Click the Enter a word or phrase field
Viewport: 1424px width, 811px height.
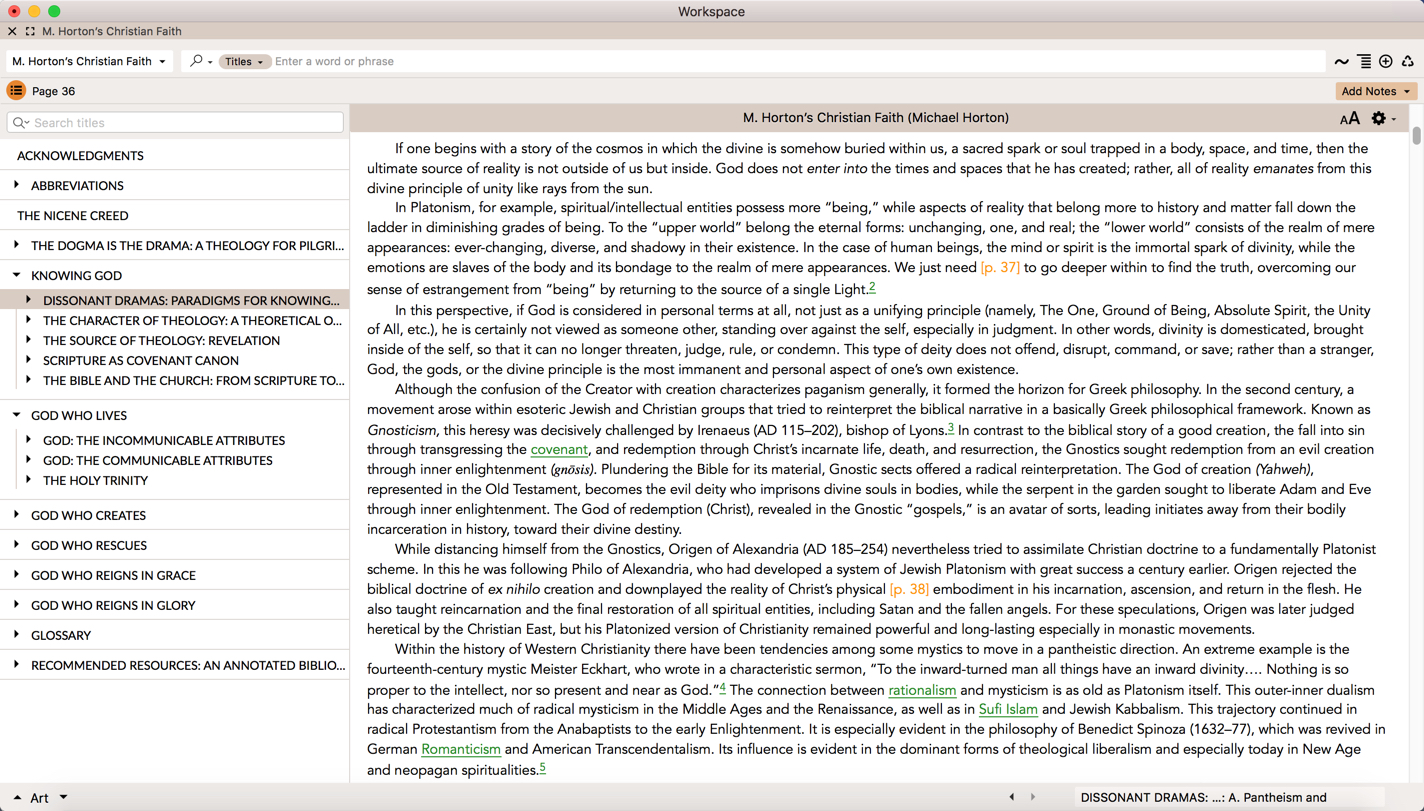(x=798, y=62)
